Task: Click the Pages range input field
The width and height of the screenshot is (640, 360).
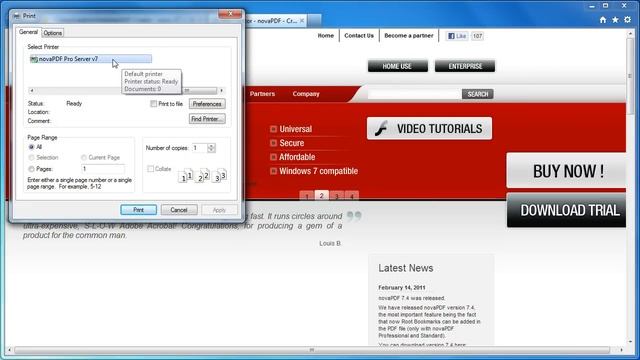Action: 103,169
